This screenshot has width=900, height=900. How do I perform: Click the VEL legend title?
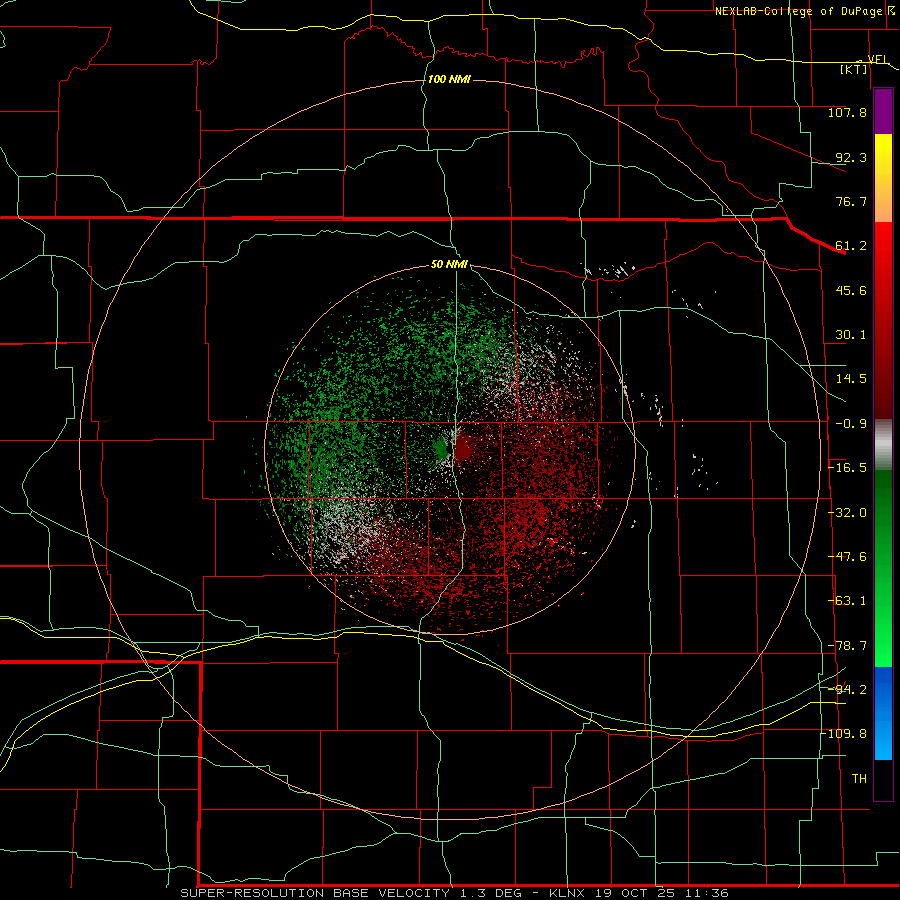tap(878, 59)
